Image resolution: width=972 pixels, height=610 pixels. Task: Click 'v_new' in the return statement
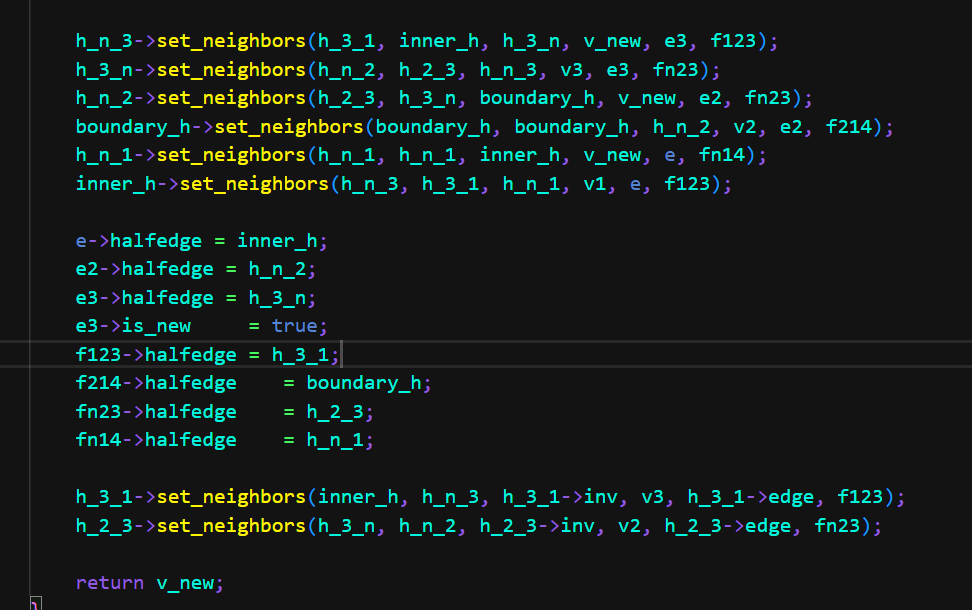coord(190,583)
